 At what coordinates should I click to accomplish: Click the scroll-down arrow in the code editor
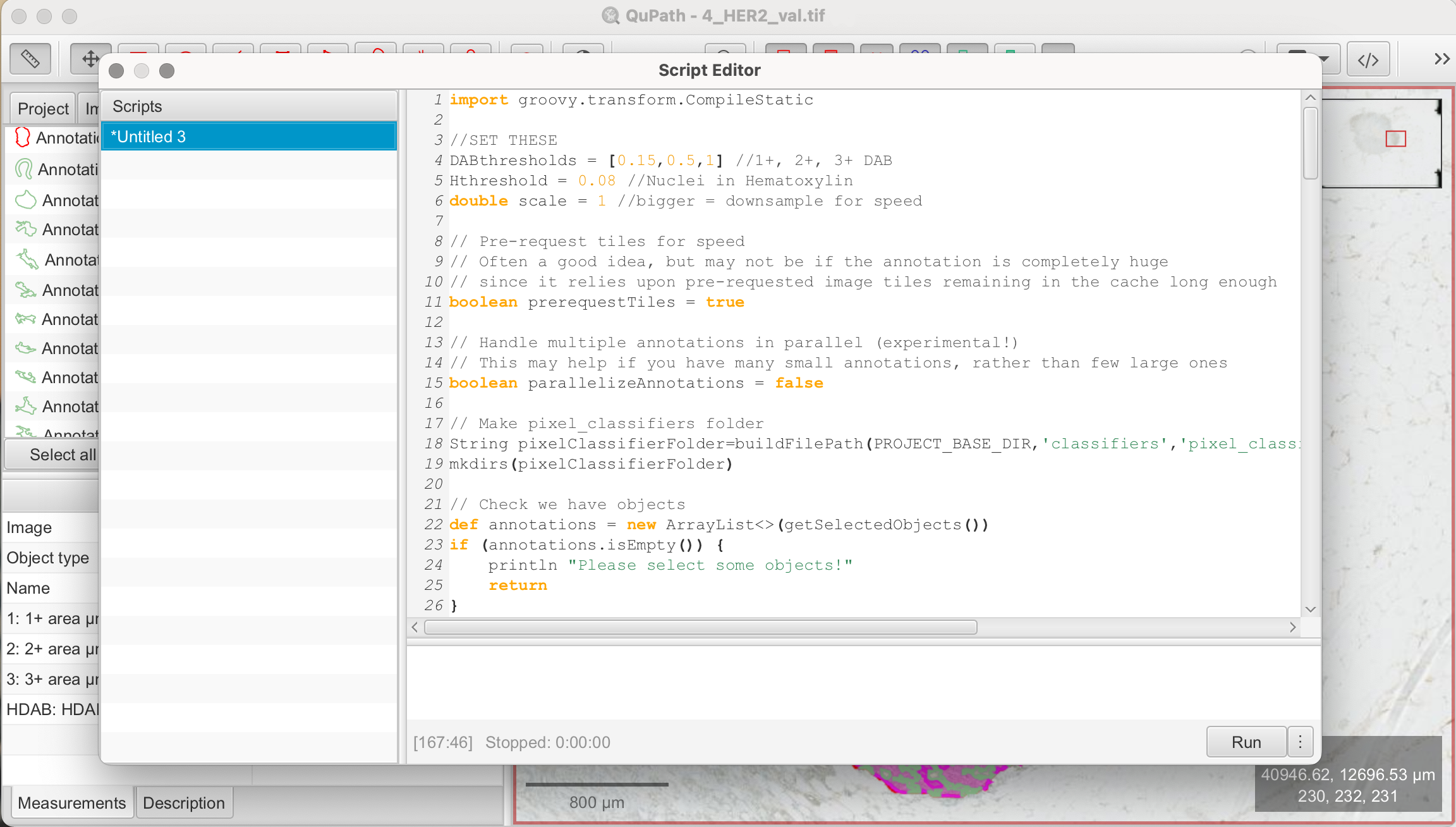[1310, 610]
